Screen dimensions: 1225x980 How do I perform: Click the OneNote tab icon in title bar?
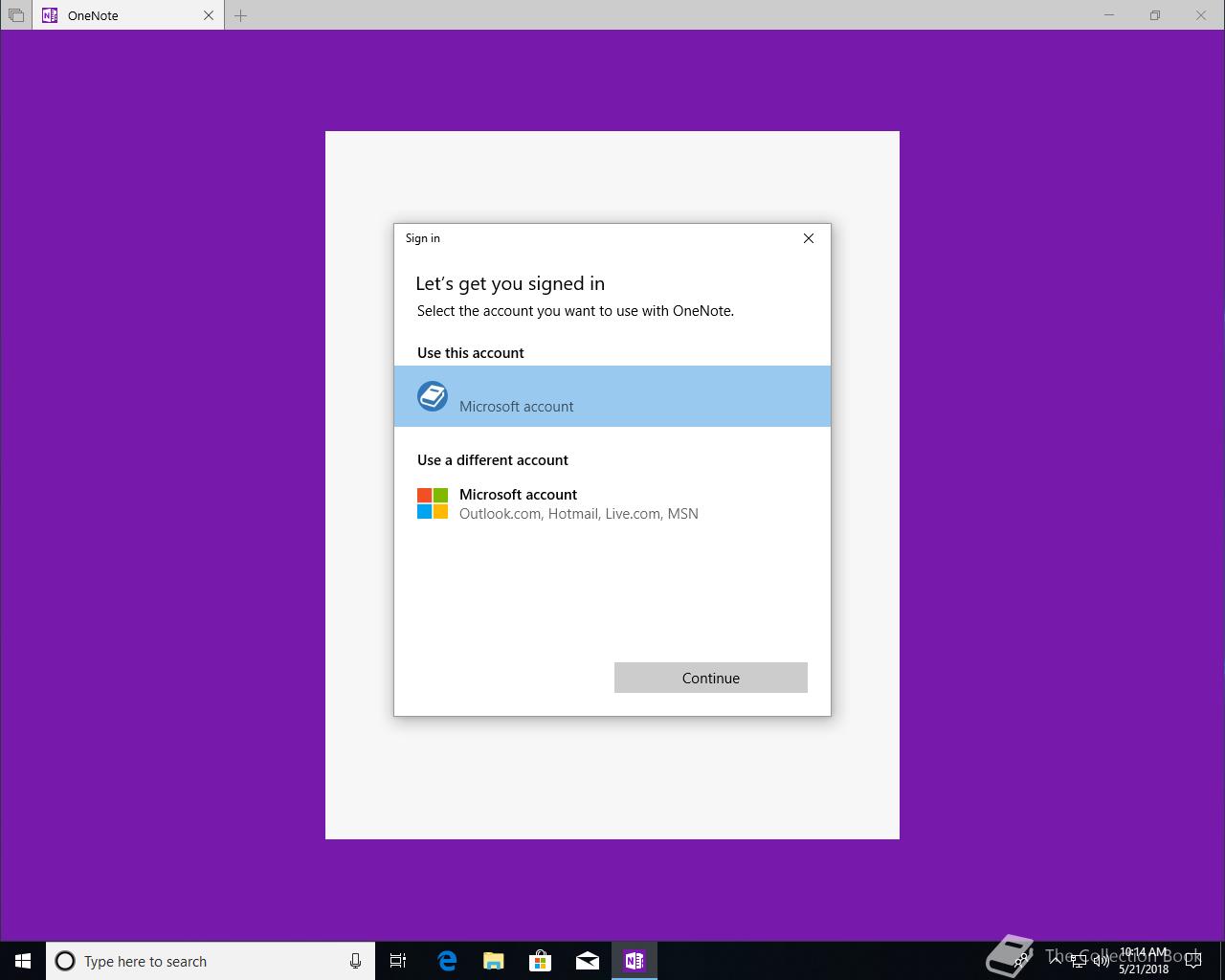point(50,15)
